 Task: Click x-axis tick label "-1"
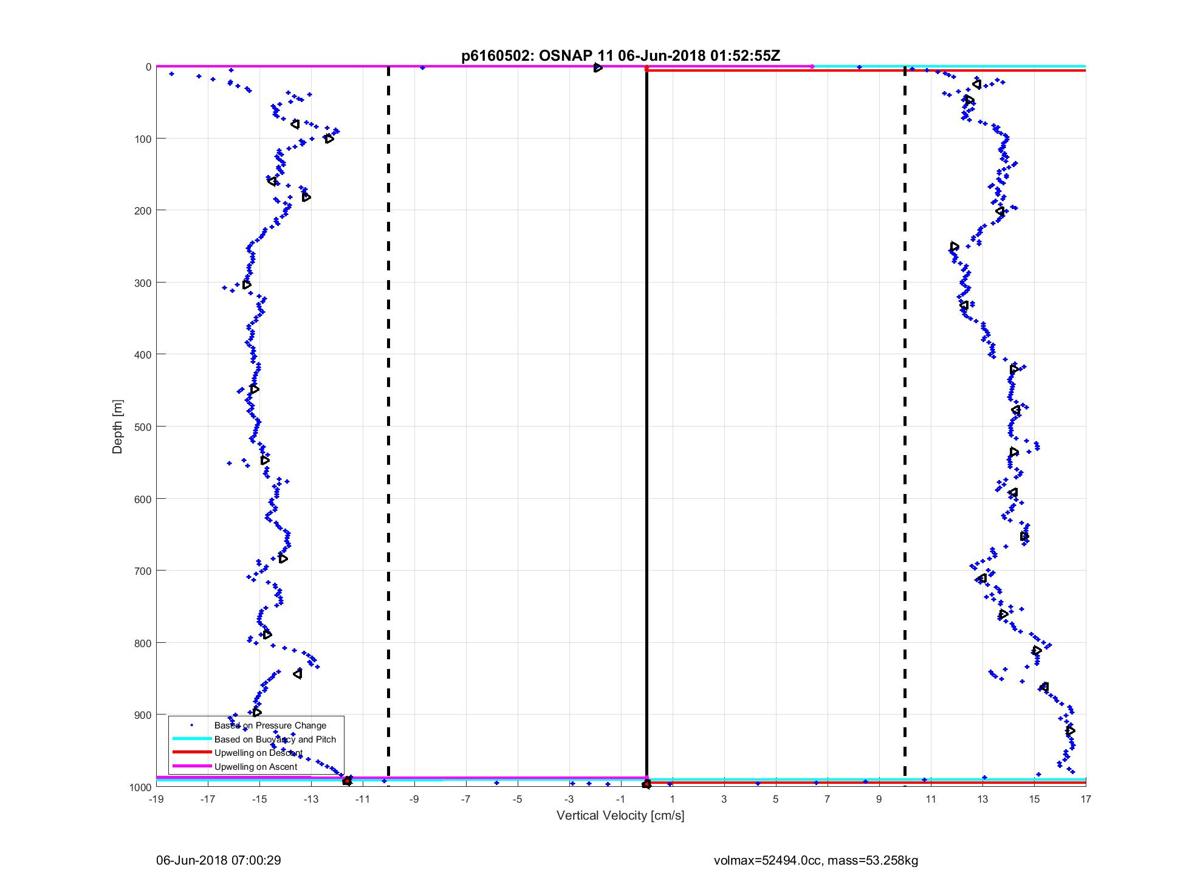pyautogui.click(x=620, y=800)
